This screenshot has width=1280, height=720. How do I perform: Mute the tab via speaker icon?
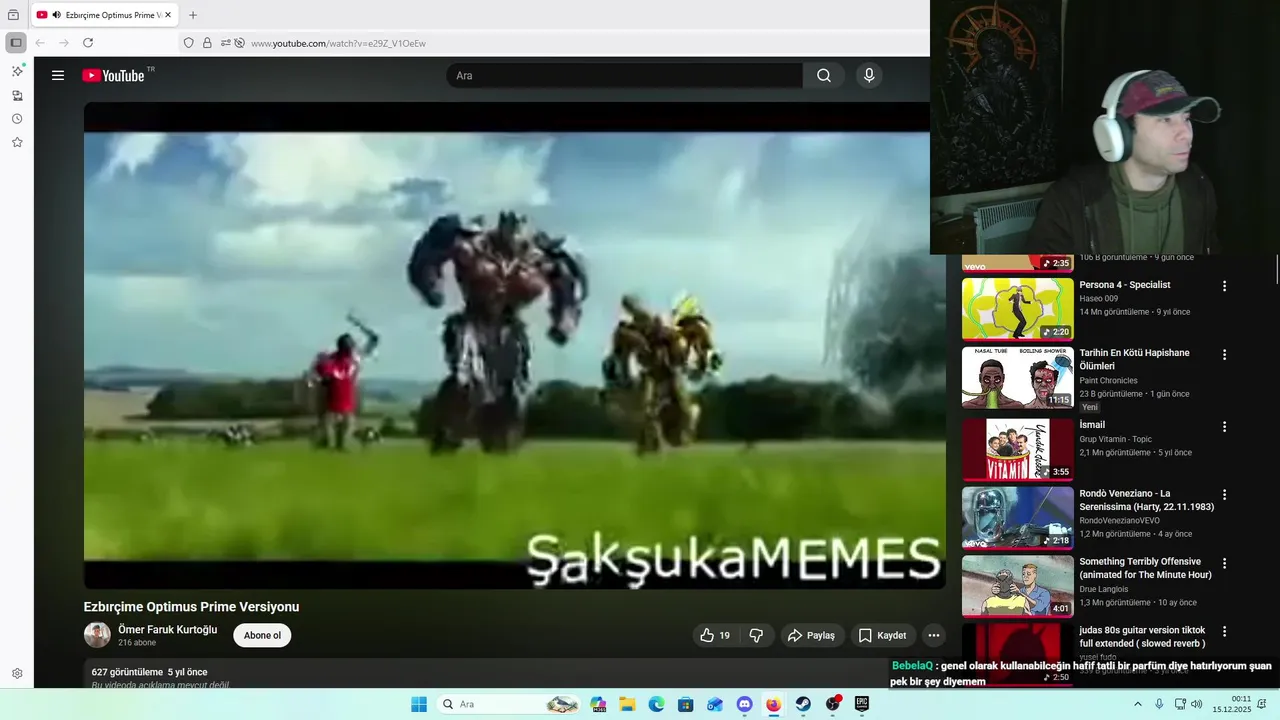(56, 15)
